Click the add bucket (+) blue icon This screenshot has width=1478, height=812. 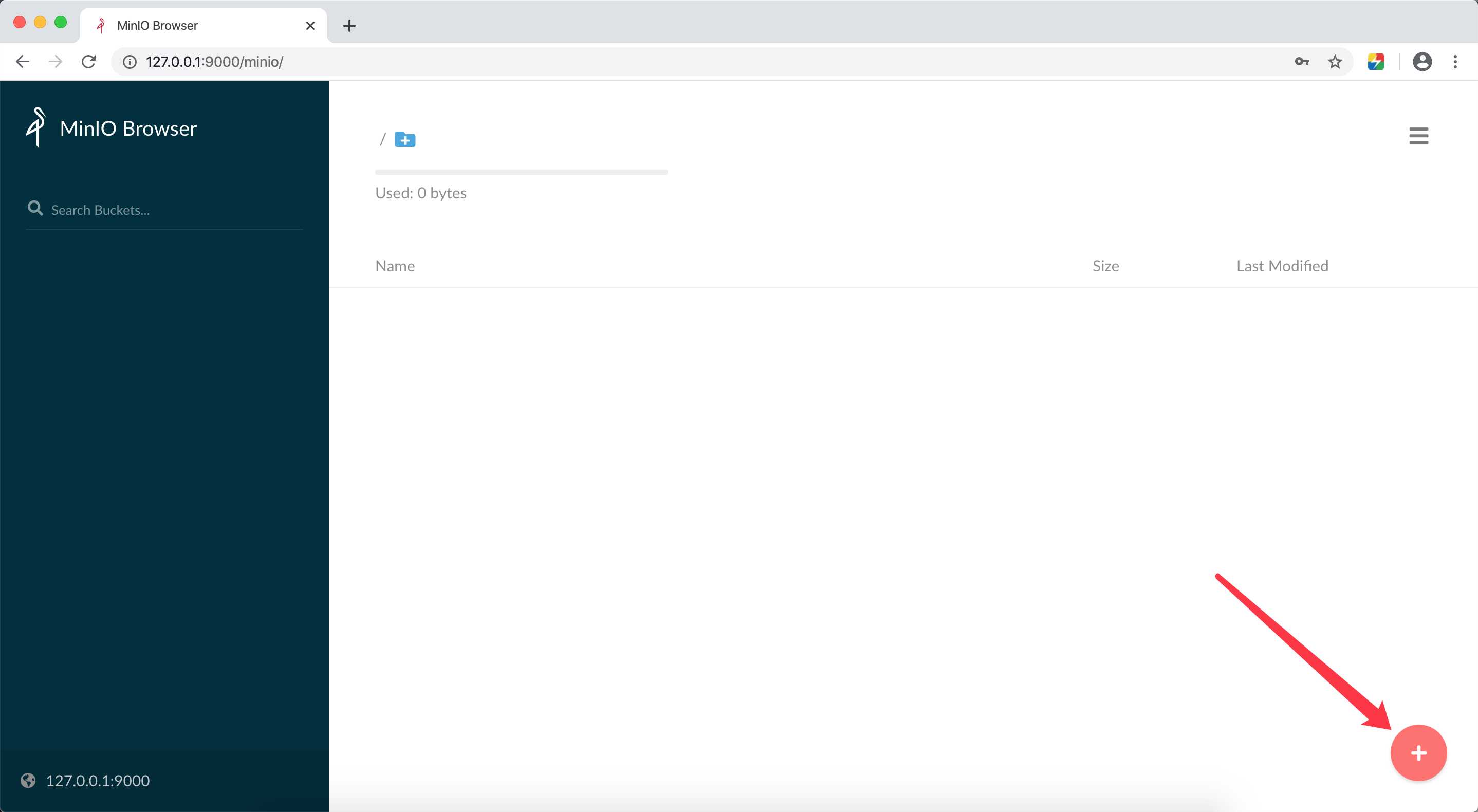pyautogui.click(x=405, y=139)
